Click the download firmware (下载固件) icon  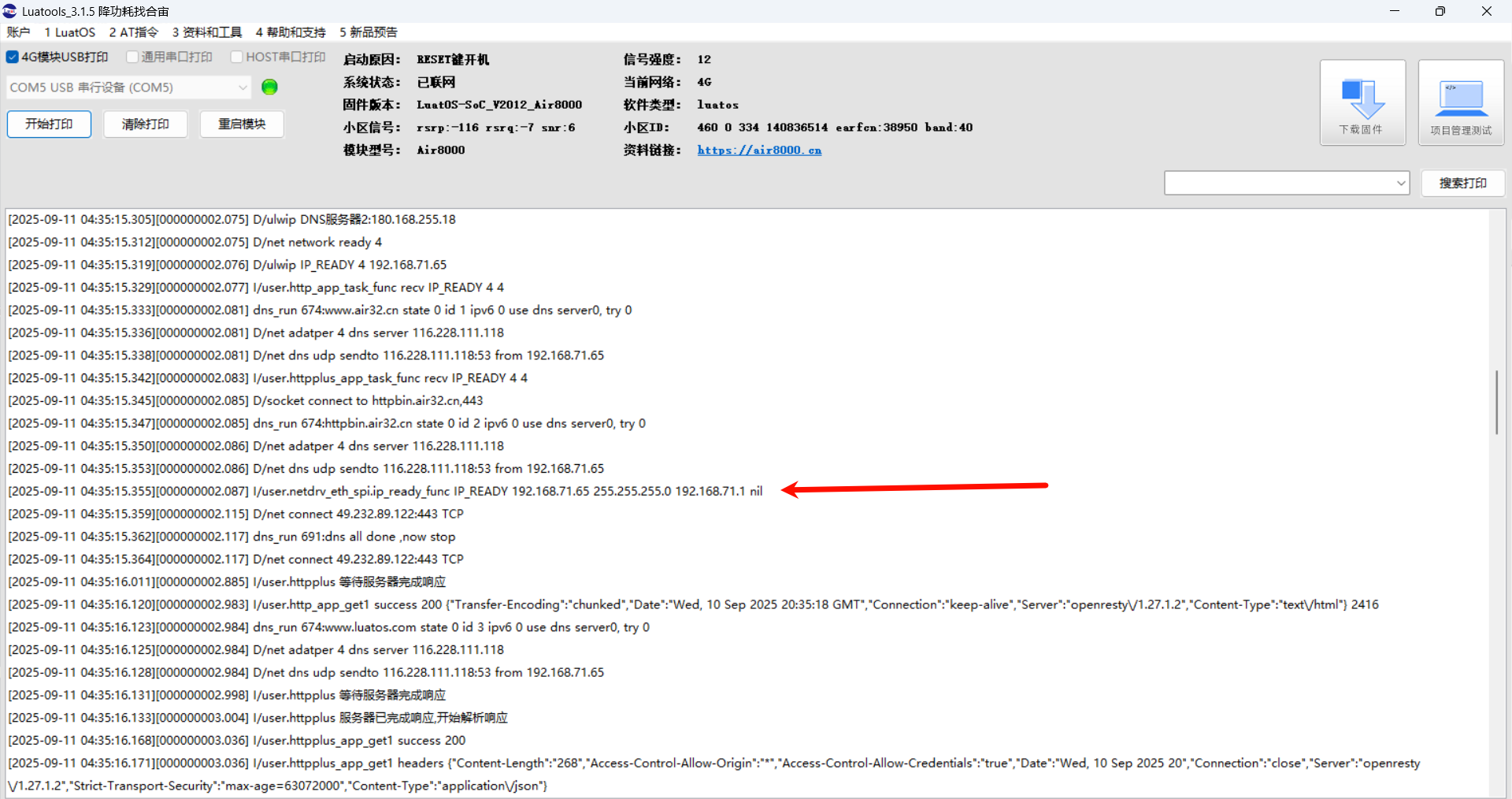1362,102
